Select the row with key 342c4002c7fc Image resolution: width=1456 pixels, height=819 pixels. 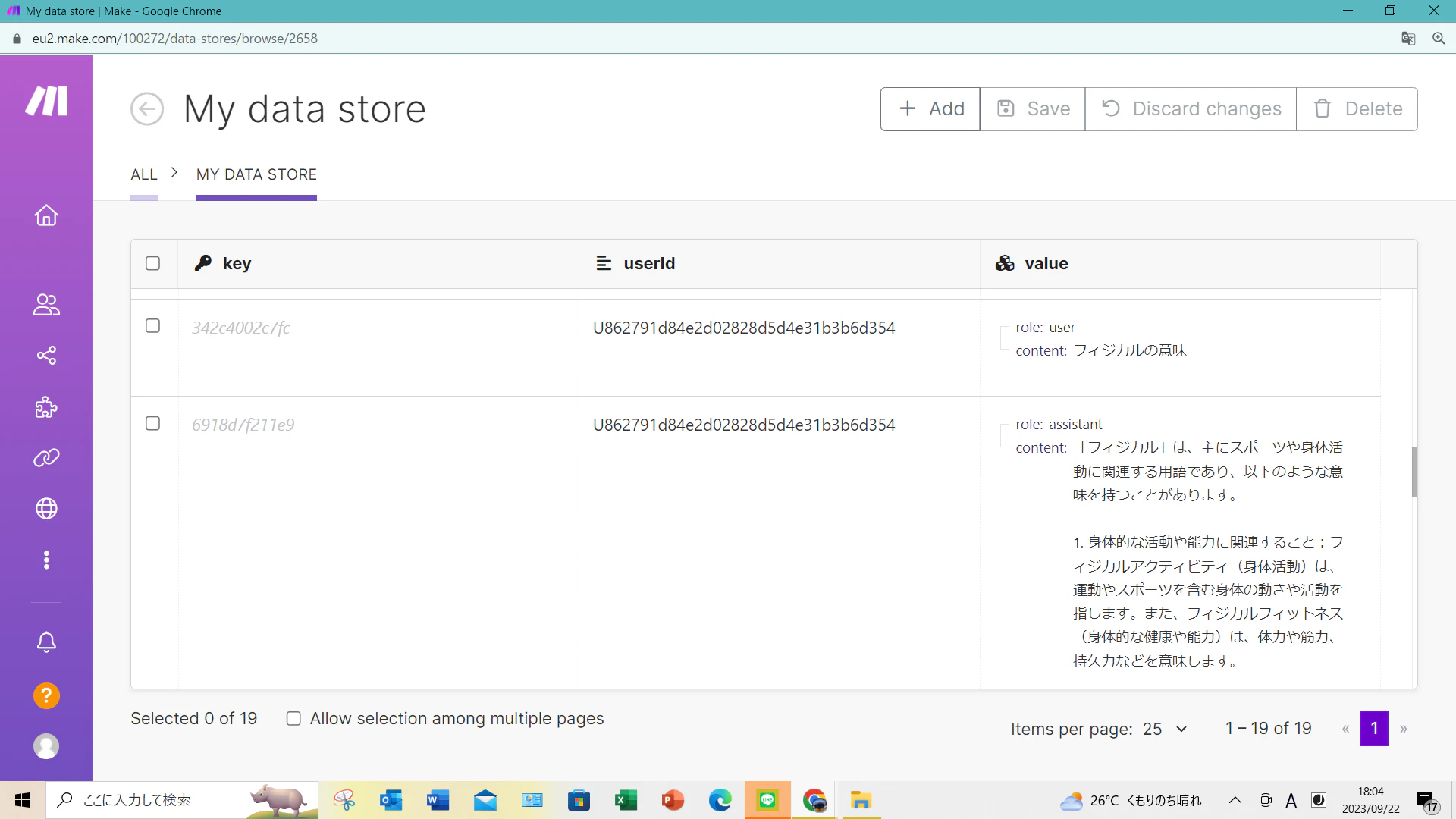pos(152,326)
